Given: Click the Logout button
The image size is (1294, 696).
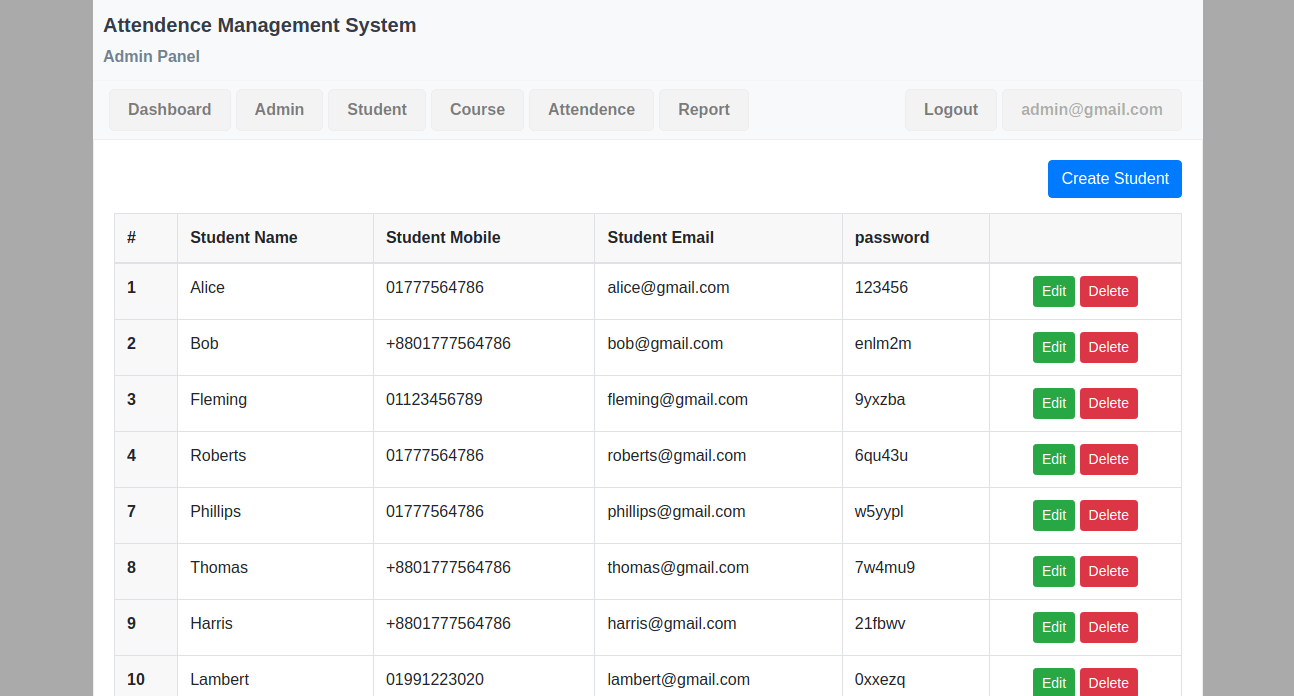Looking at the screenshot, I should click(x=950, y=110).
